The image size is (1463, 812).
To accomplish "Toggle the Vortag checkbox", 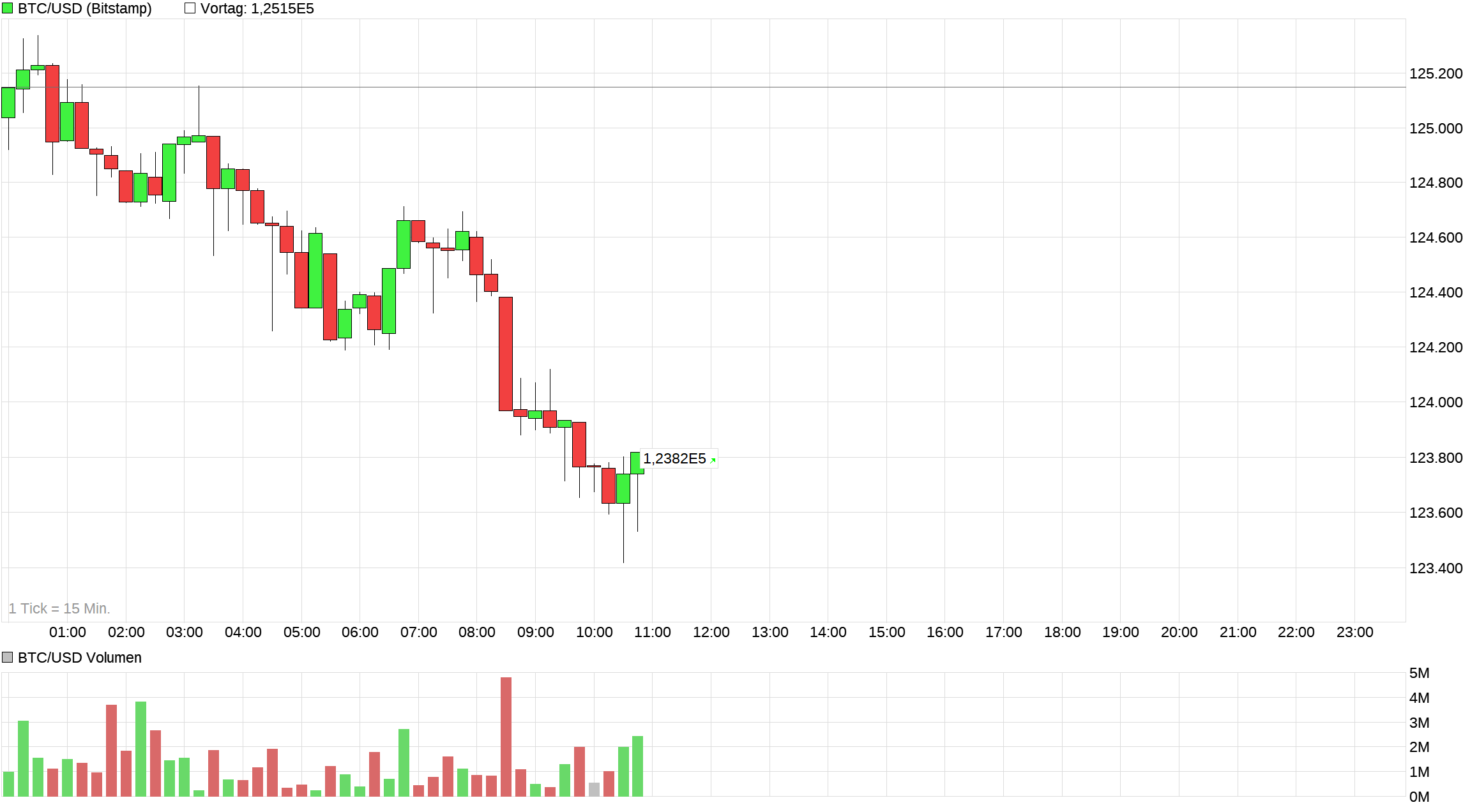I will 190,8.
